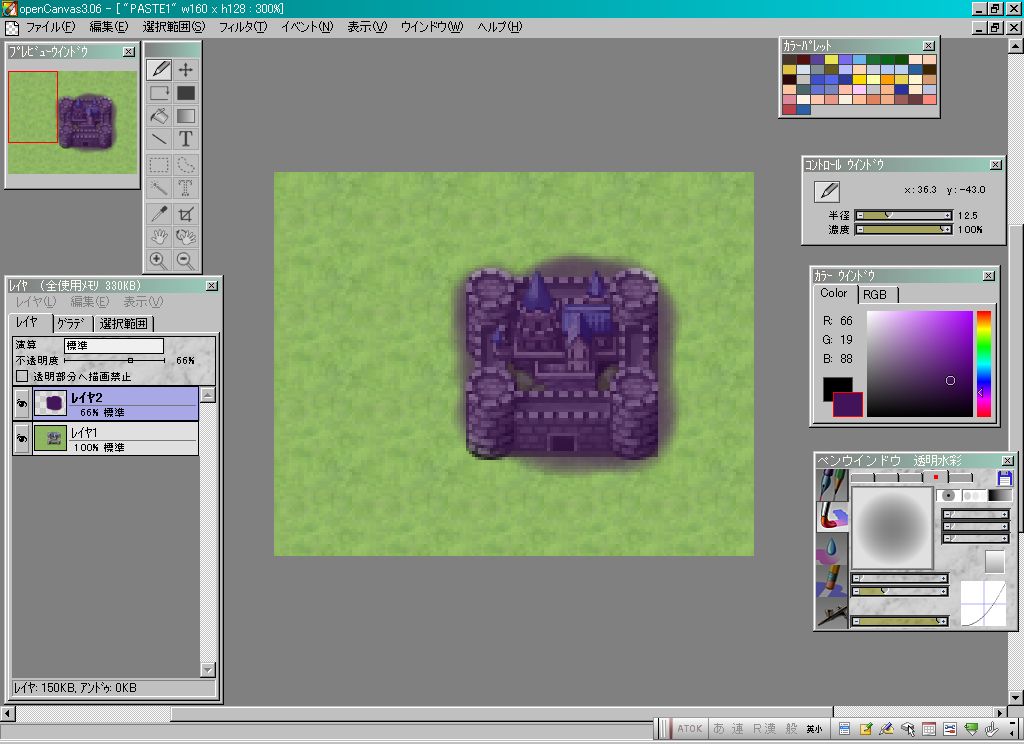This screenshot has width=1024, height=744.
Task: Select the レイヤ1 layer row
Action: (x=116, y=438)
